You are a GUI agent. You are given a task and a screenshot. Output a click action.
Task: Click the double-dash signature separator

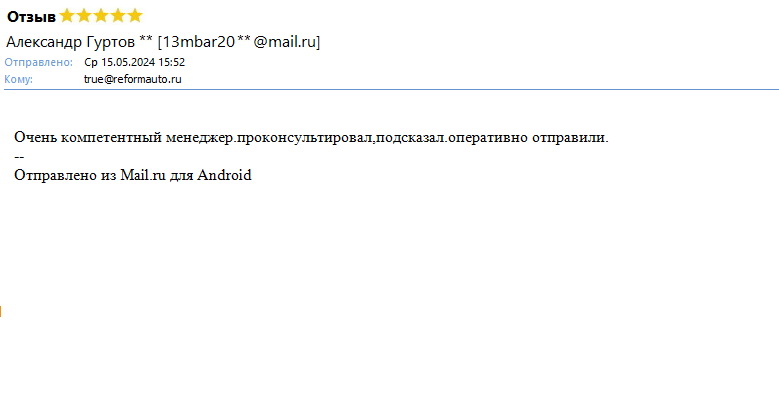point(19,157)
